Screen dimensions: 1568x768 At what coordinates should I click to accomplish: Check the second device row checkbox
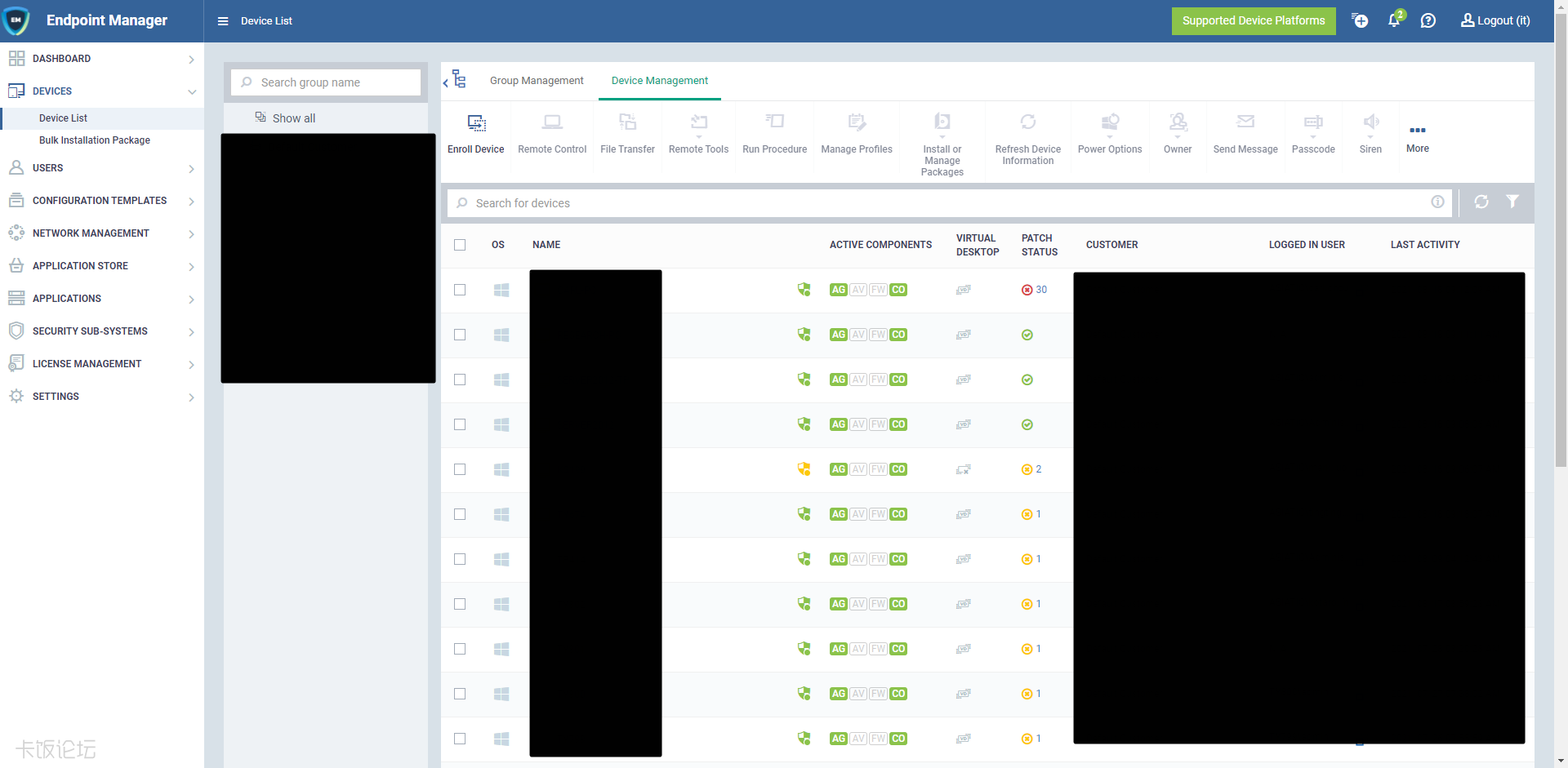coord(460,335)
